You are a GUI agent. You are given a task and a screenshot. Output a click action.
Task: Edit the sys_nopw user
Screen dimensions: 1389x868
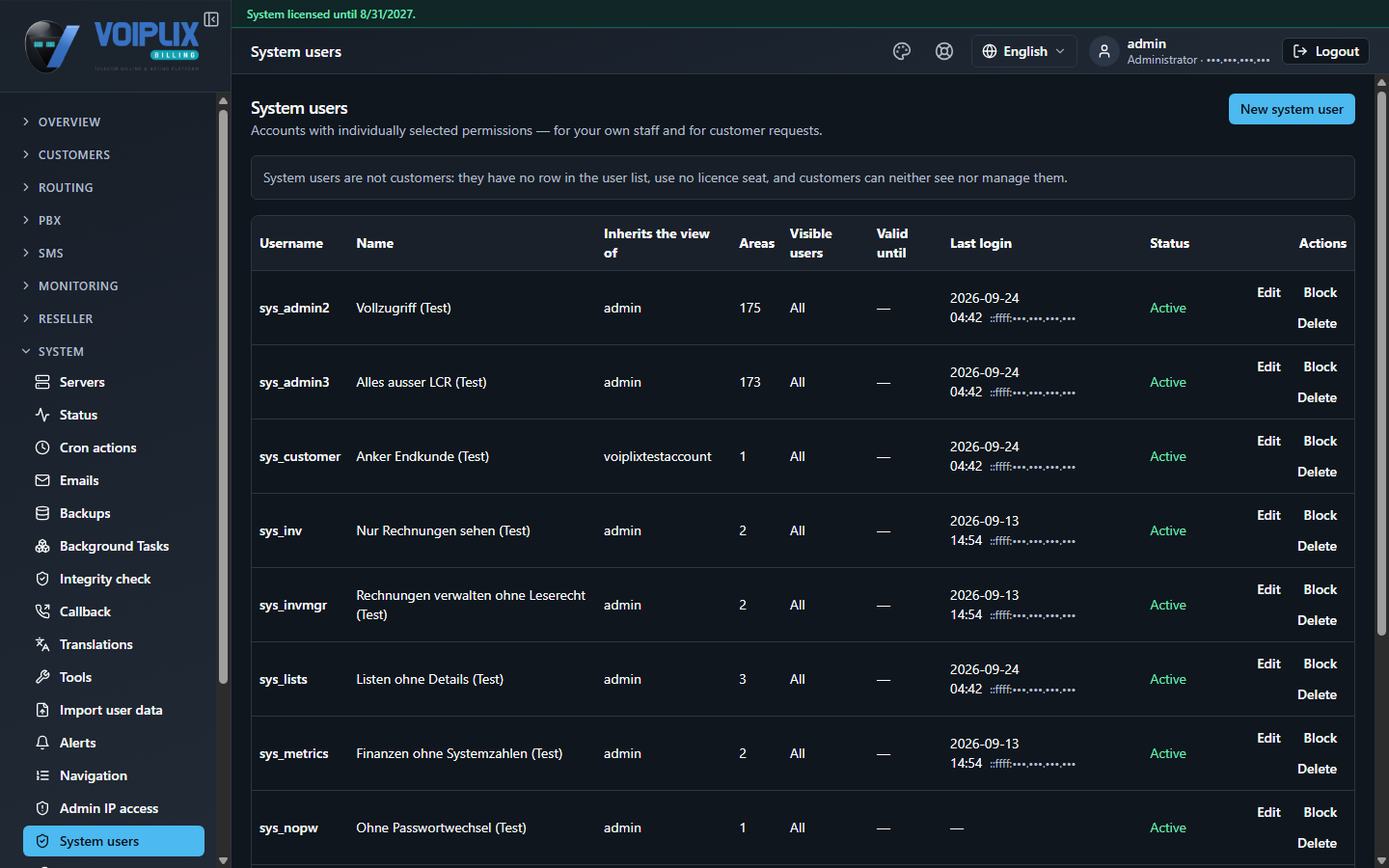pyautogui.click(x=1268, y=812)
